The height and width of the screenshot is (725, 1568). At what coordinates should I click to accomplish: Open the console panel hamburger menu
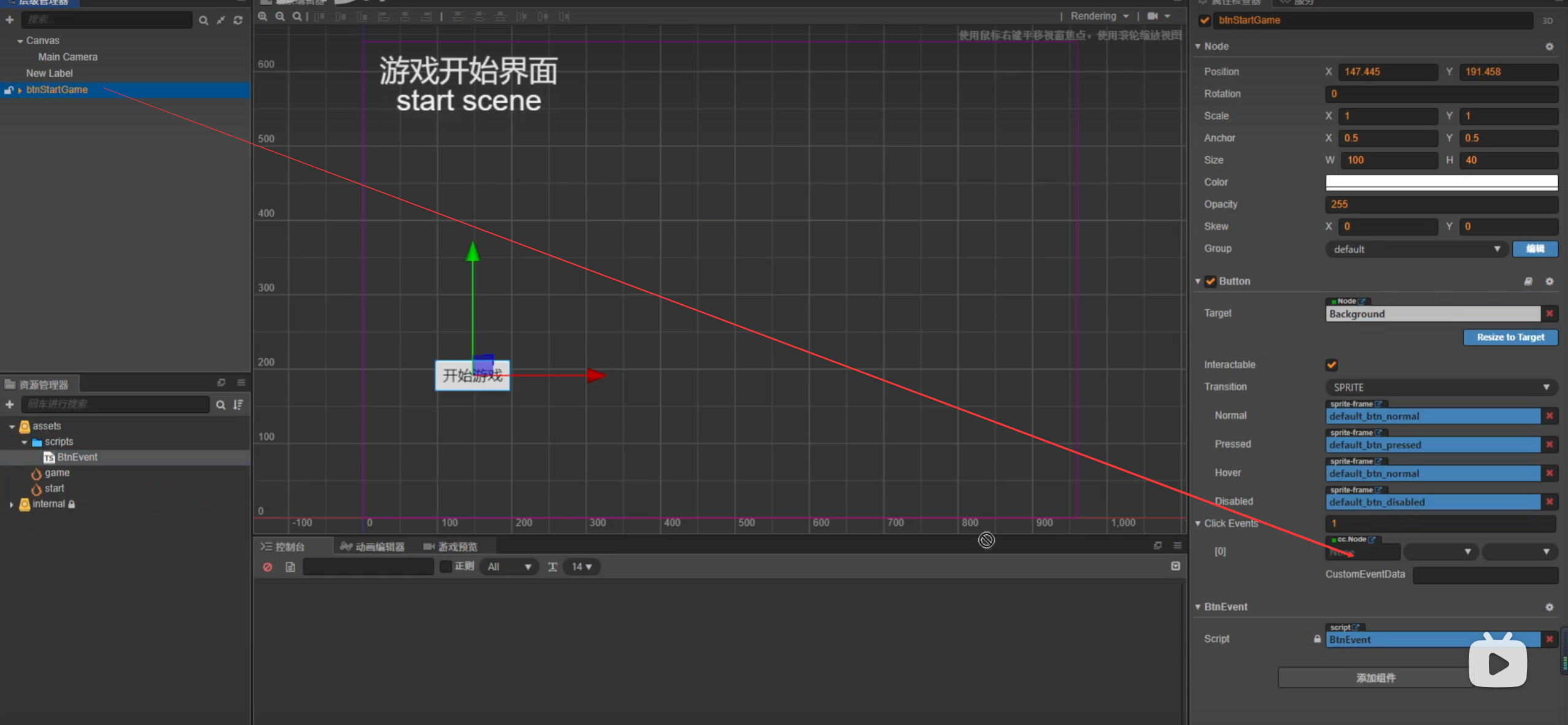click(x=1177, y=545)
